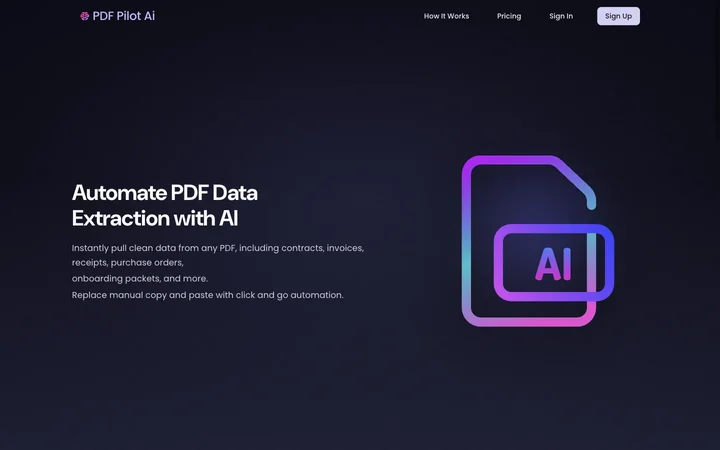Go to How It Works section
This screenshot has width=720, height=450.
click(x=446, y=16)
